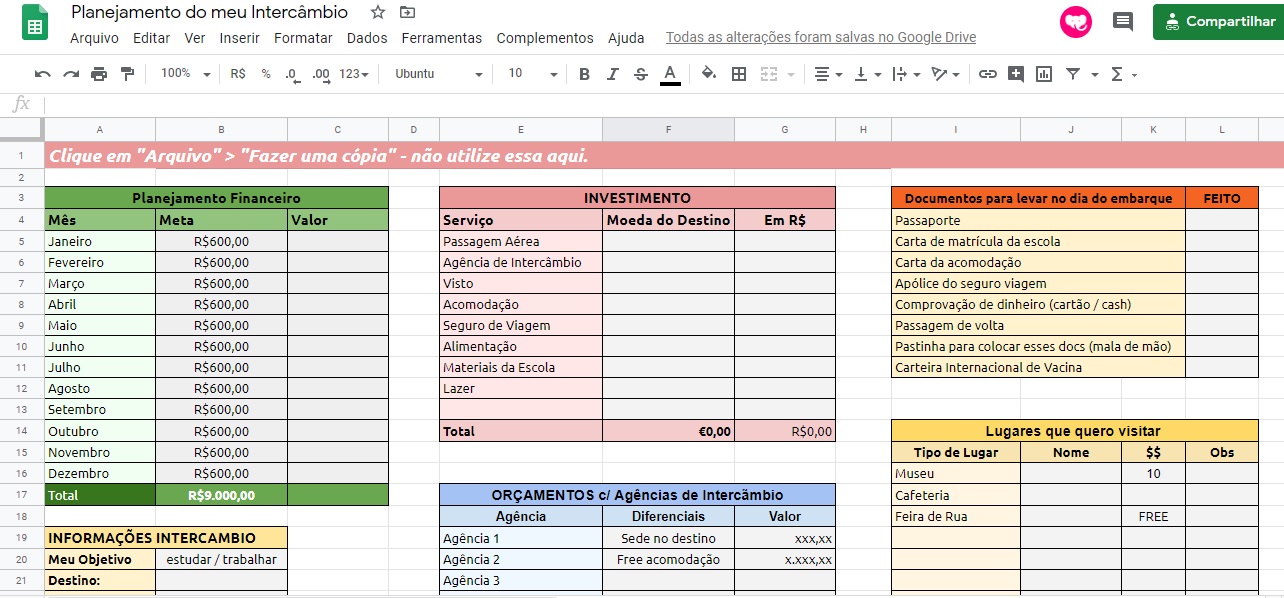Open the zoom level dropdown showing 100%
Screen dimensions: 1284x598
182,73
